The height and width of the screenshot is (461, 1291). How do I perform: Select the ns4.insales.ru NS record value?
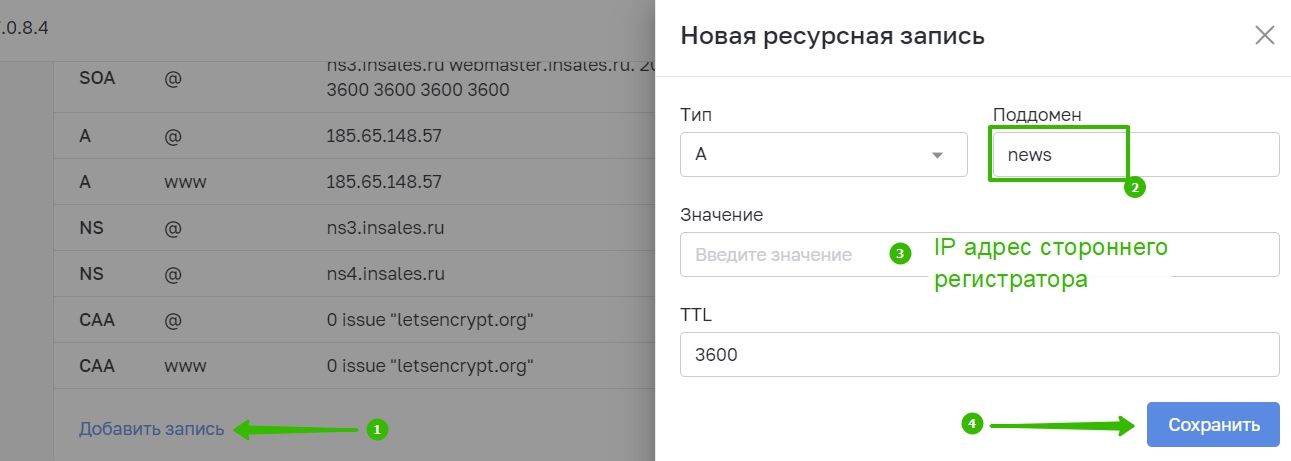[384, 274]
